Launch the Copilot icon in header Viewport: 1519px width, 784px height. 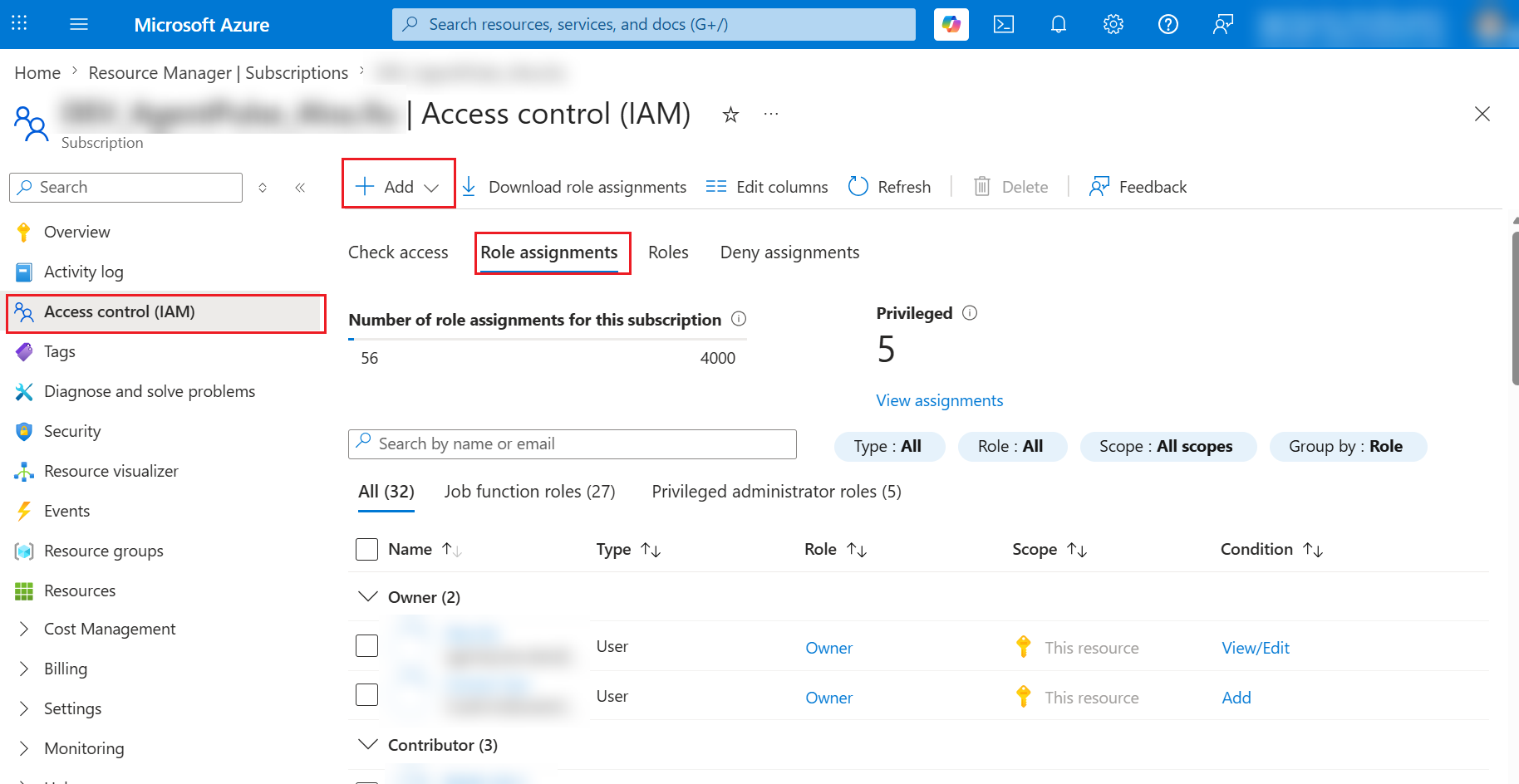coord(951,24)
